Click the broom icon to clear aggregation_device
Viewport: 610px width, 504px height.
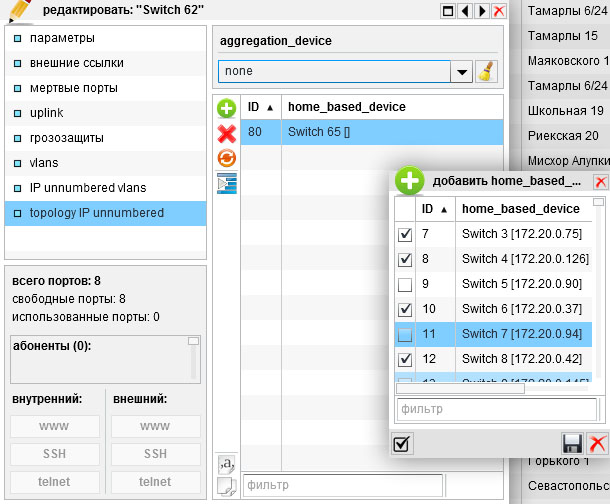[486, 72]
